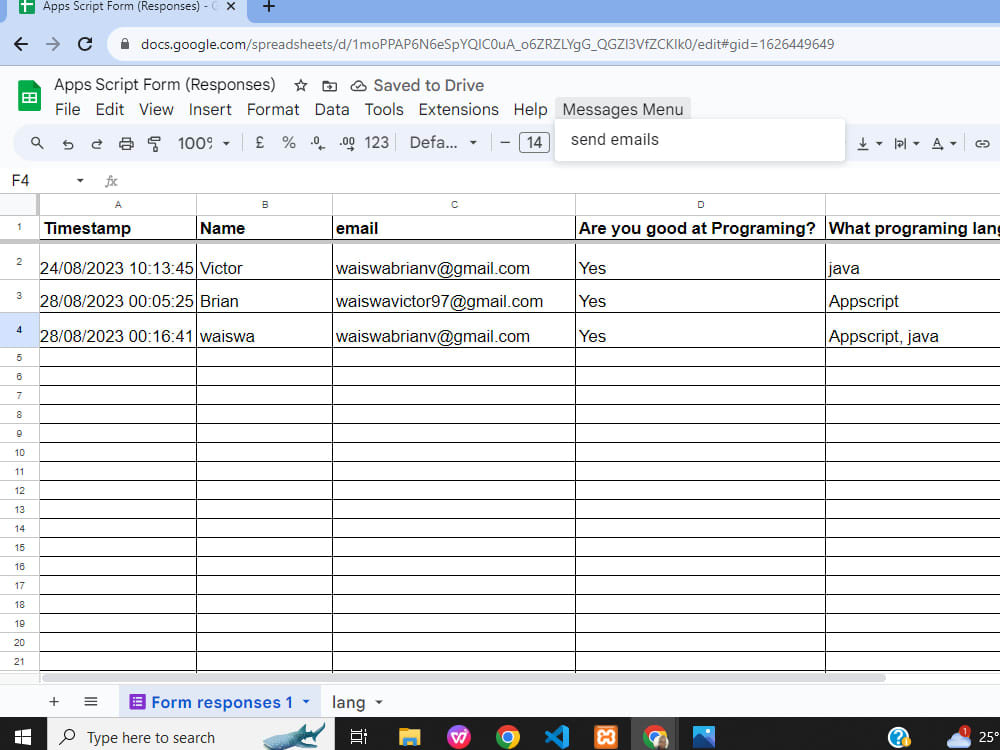
Task: Open the print dialog
Action: point(126,142)
